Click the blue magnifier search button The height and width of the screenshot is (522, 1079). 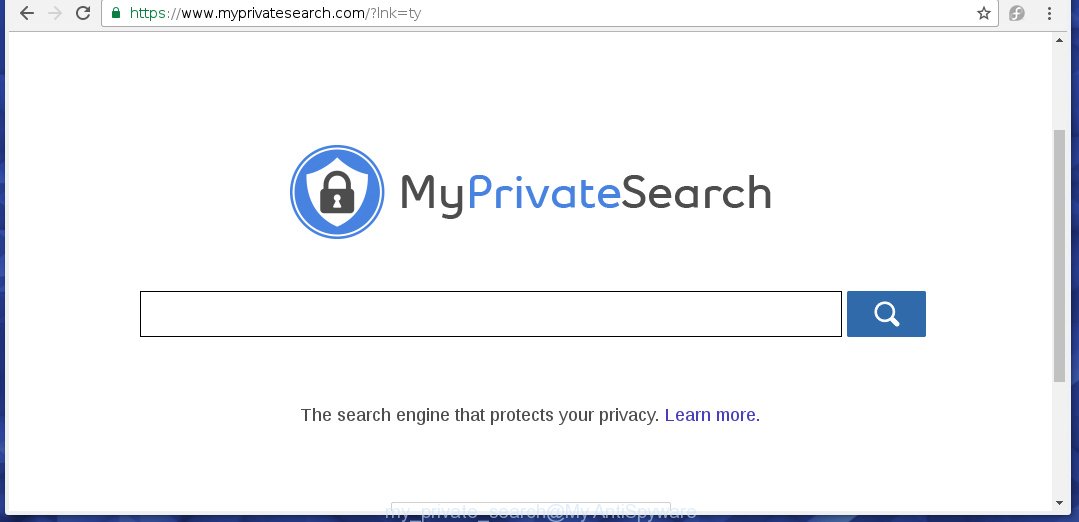pos(886,314)
